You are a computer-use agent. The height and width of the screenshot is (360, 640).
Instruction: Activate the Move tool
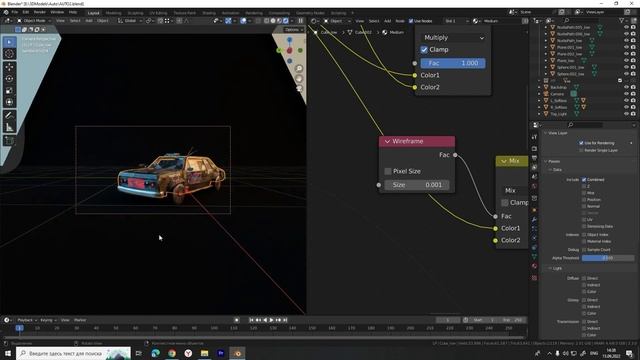click(9, 67)
